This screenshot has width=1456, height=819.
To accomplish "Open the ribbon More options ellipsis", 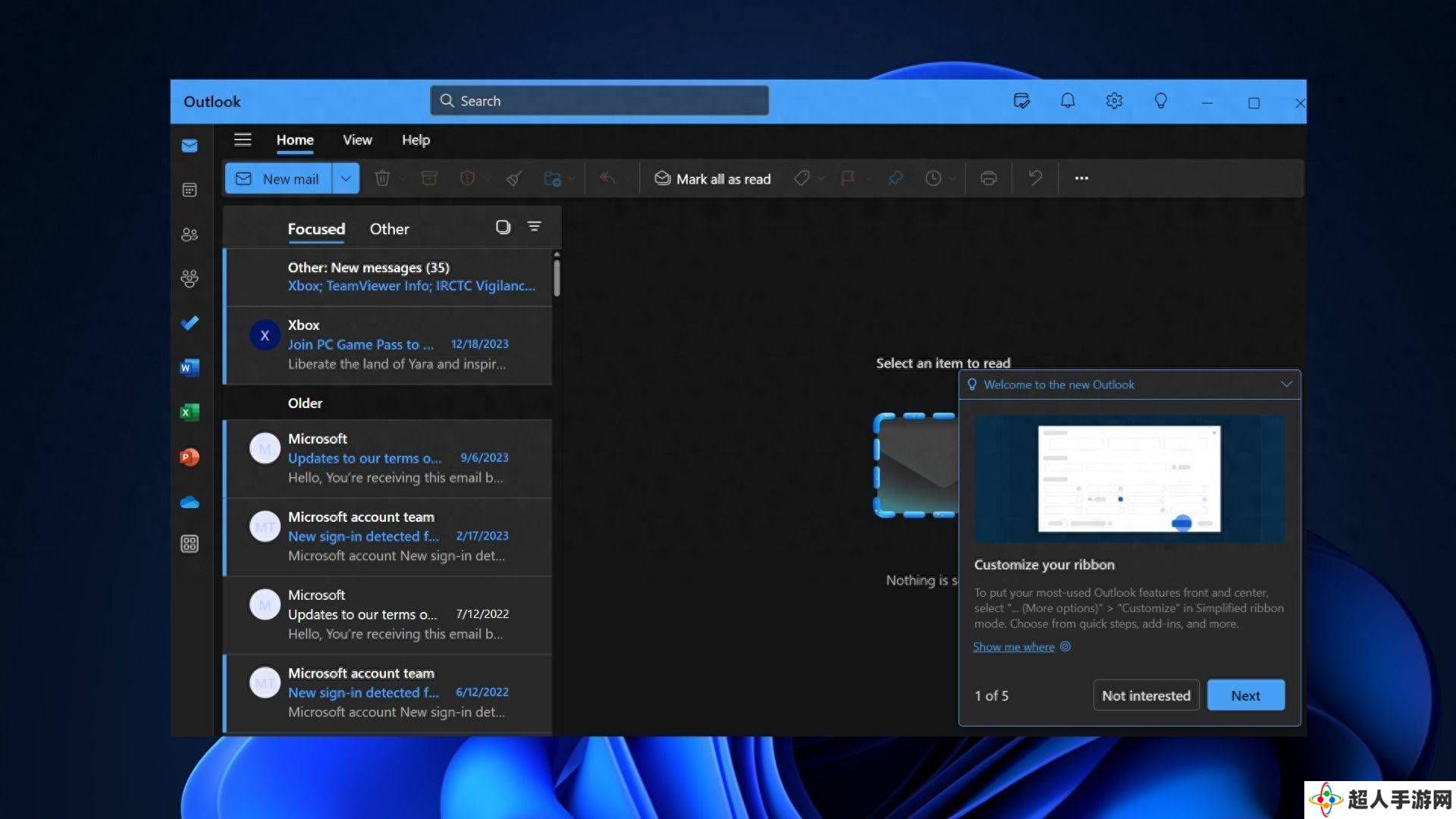I will [1081, 178].
